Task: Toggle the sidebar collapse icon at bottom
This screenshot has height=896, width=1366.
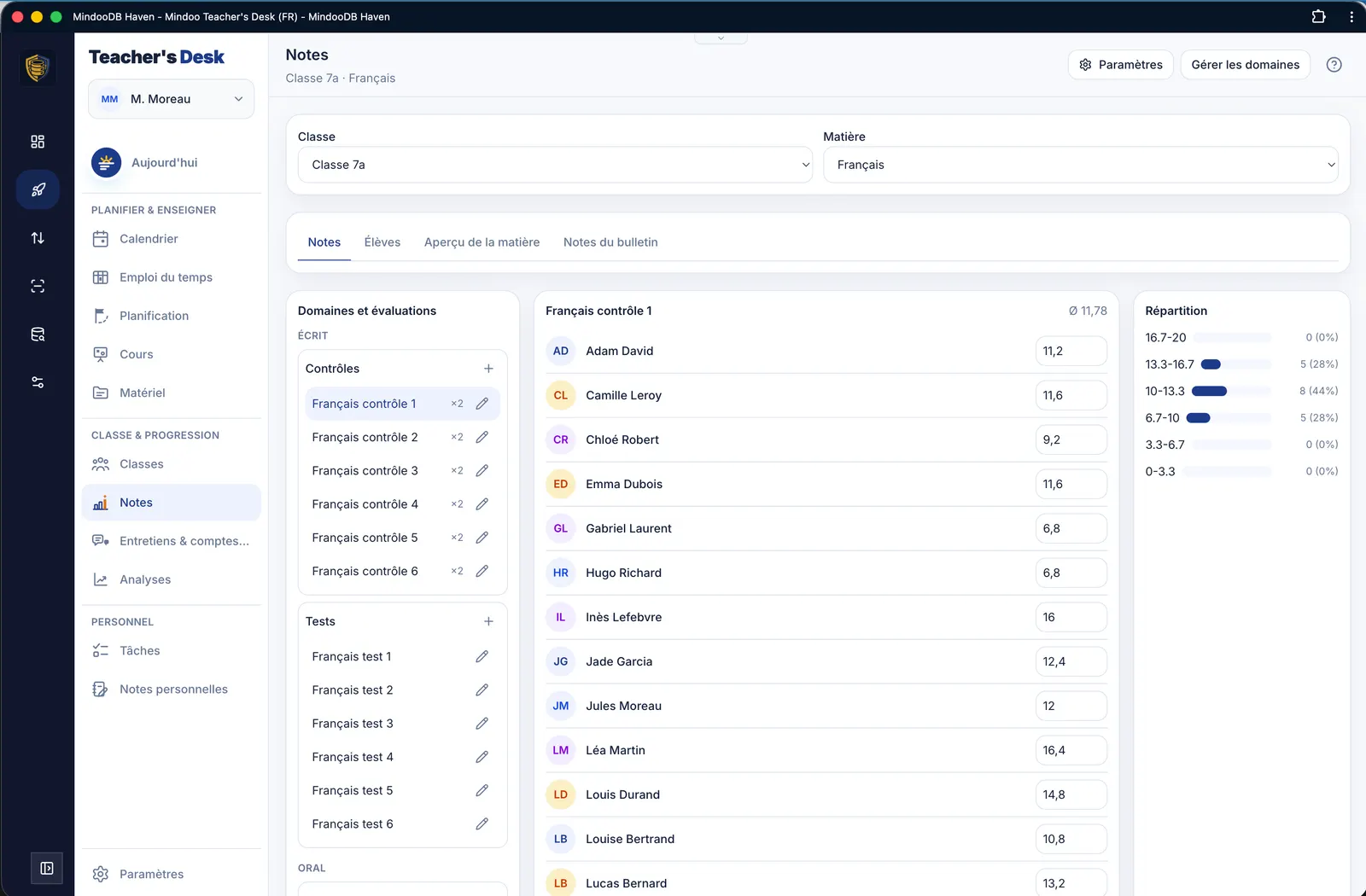Action: point(47,869)
